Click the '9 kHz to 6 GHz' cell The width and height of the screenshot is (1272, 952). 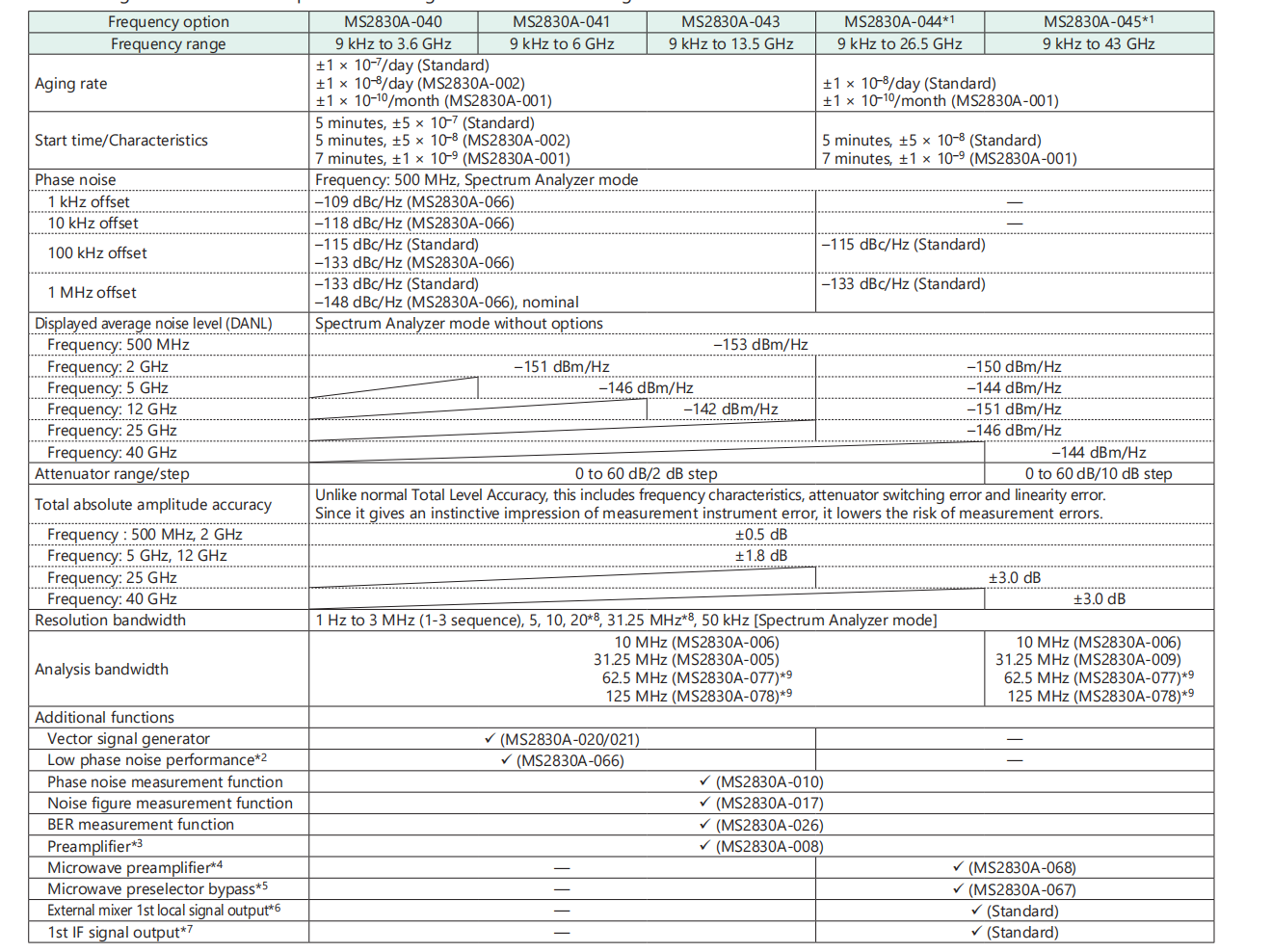562,44
